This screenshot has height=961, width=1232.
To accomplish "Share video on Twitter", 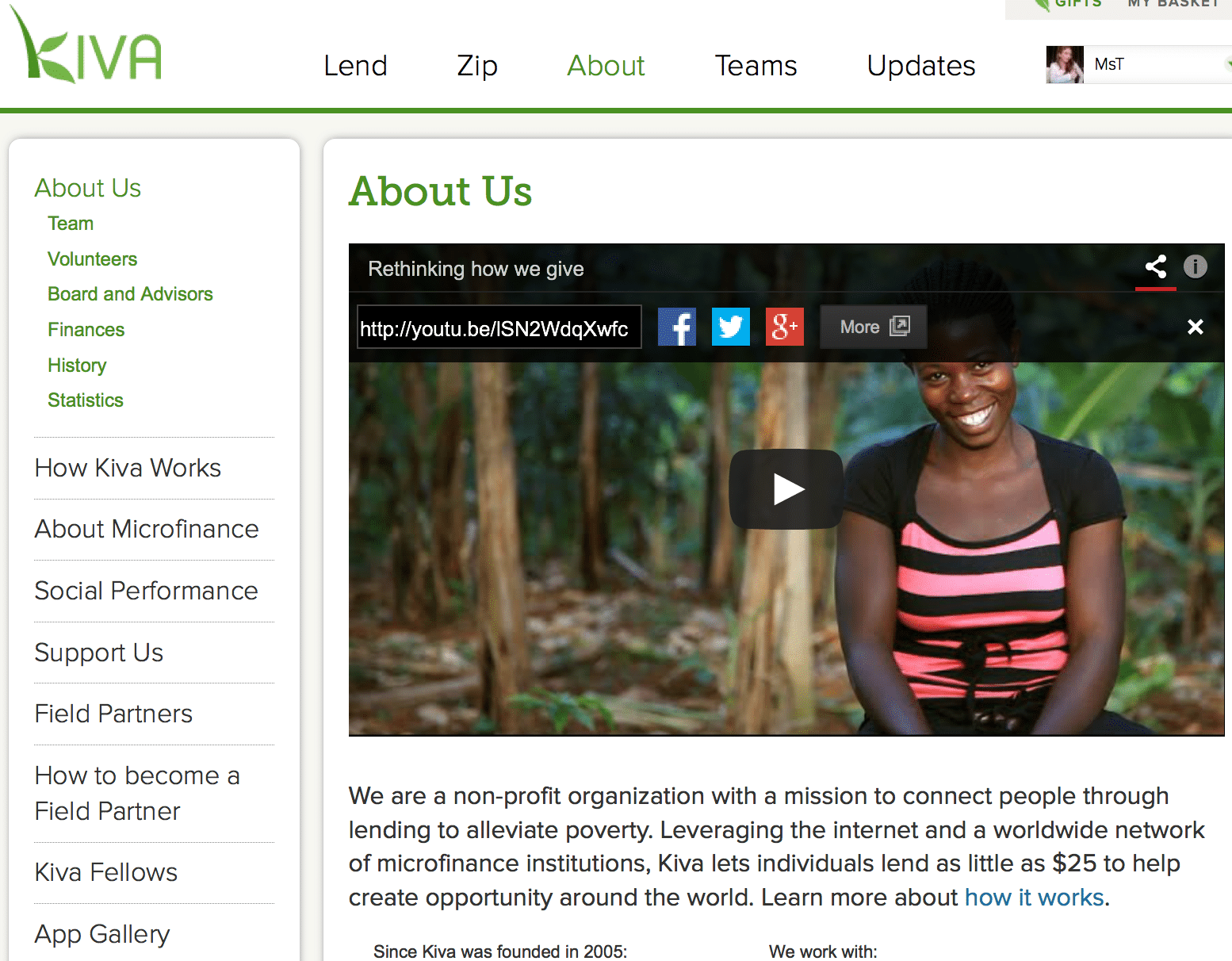I will (x=731, y=327).
